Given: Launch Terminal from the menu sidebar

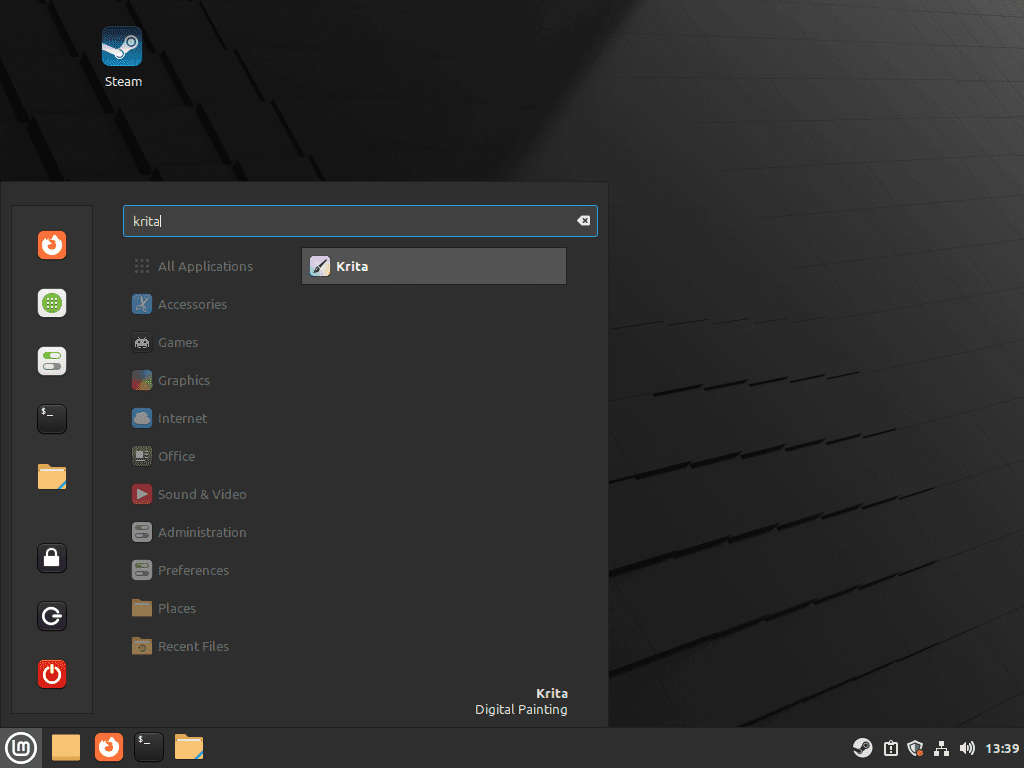Looking at the screenshot, I should click(x=52, y=419).
